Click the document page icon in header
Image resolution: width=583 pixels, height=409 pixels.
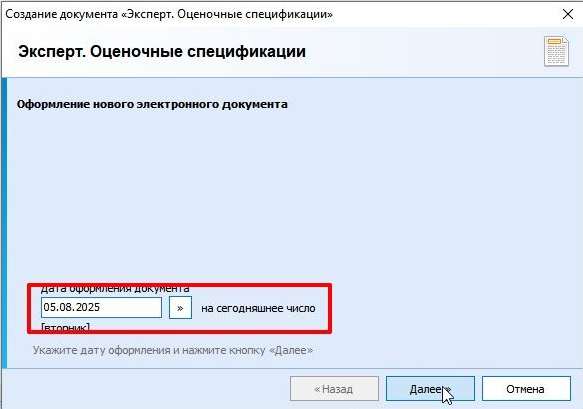[556, 51]
